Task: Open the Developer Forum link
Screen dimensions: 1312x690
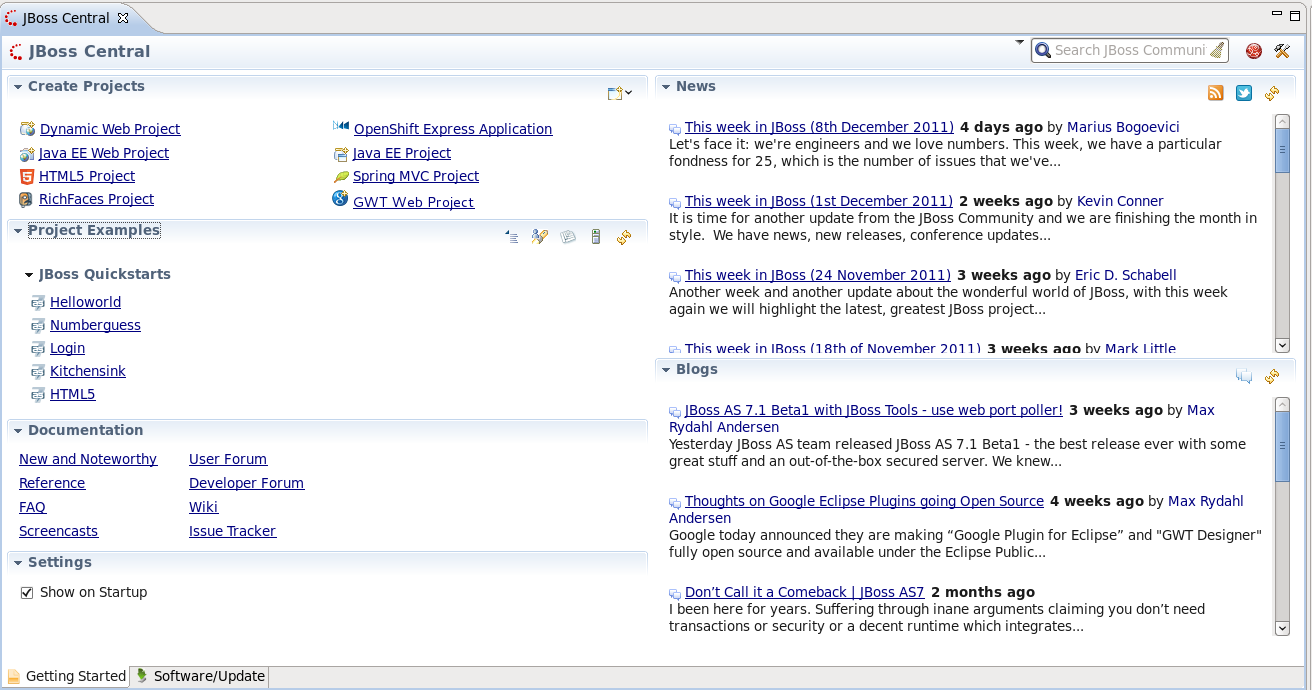Action: (x=246, y=483)
